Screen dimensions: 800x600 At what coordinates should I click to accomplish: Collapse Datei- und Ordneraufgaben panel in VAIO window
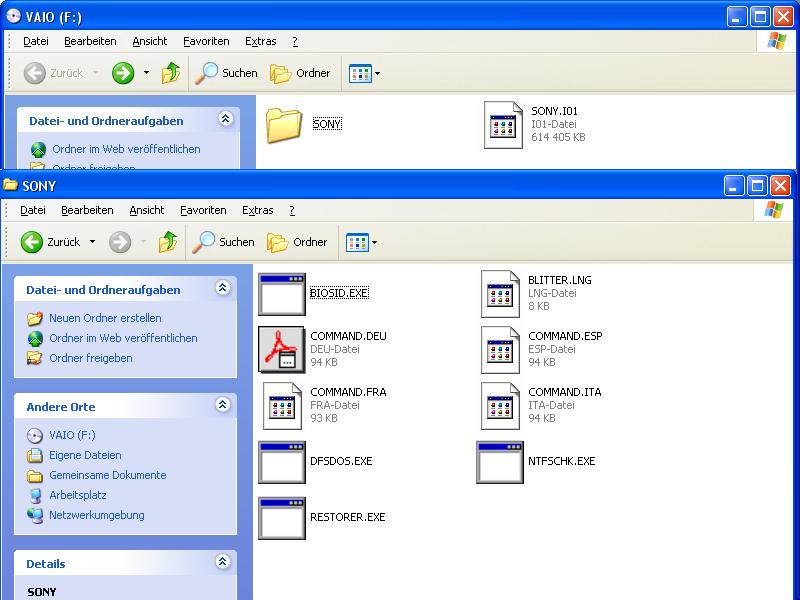tap(226, 119)
